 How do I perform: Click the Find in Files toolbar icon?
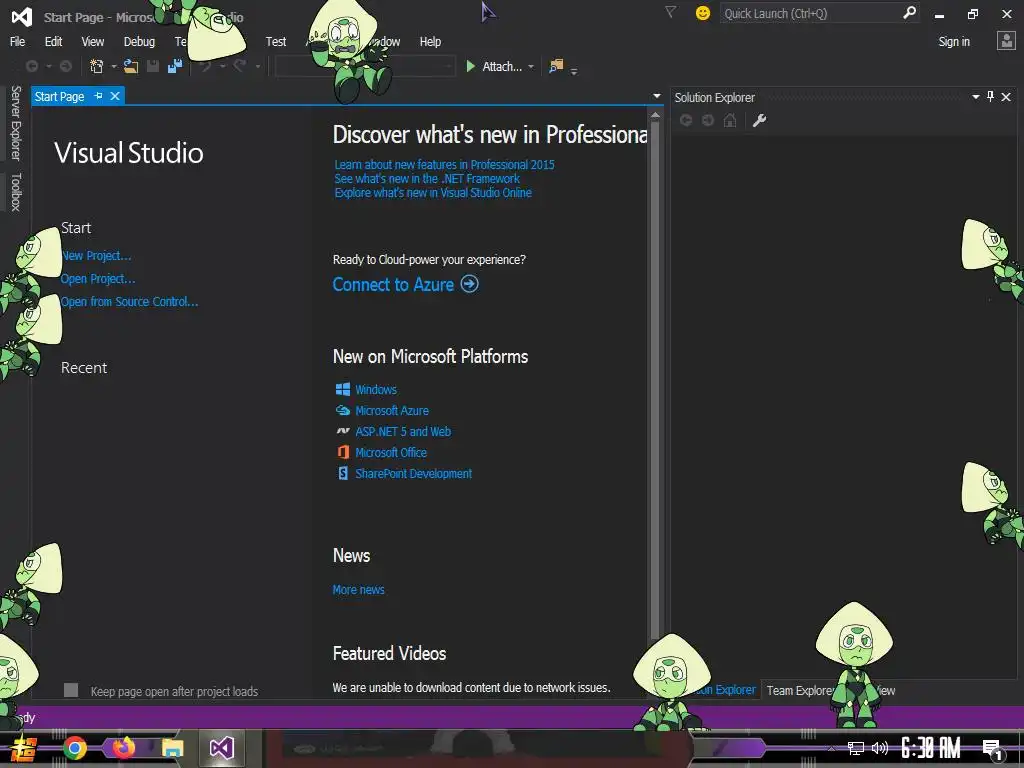coord(556,66)
